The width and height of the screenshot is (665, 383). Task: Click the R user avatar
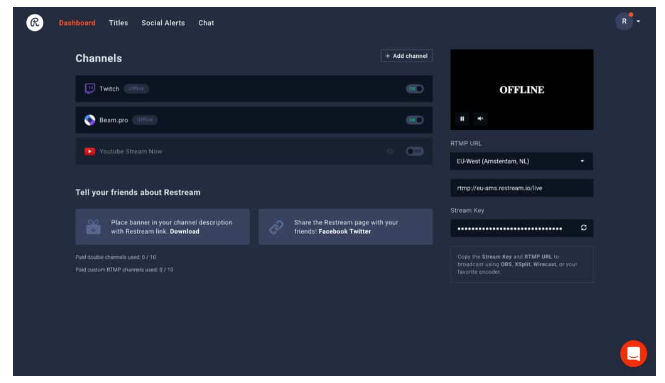[624, 21]
